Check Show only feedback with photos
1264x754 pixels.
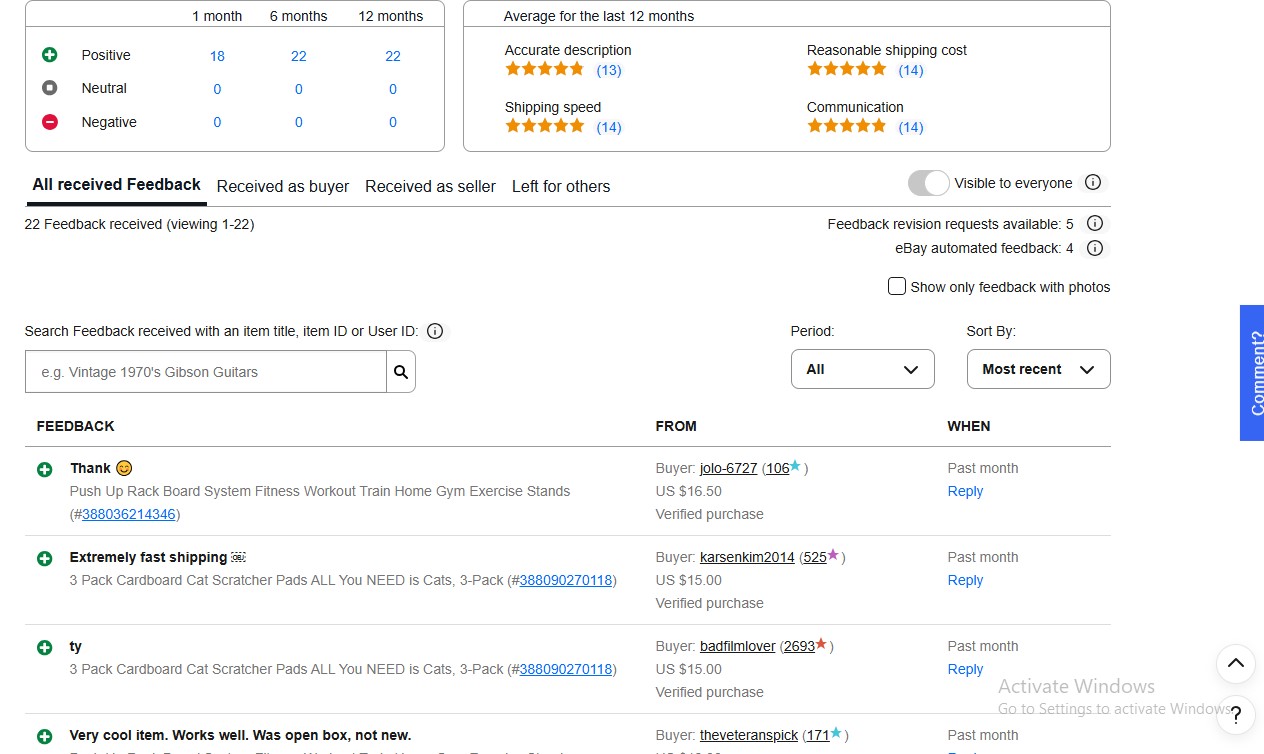click(x=897, y=287)
